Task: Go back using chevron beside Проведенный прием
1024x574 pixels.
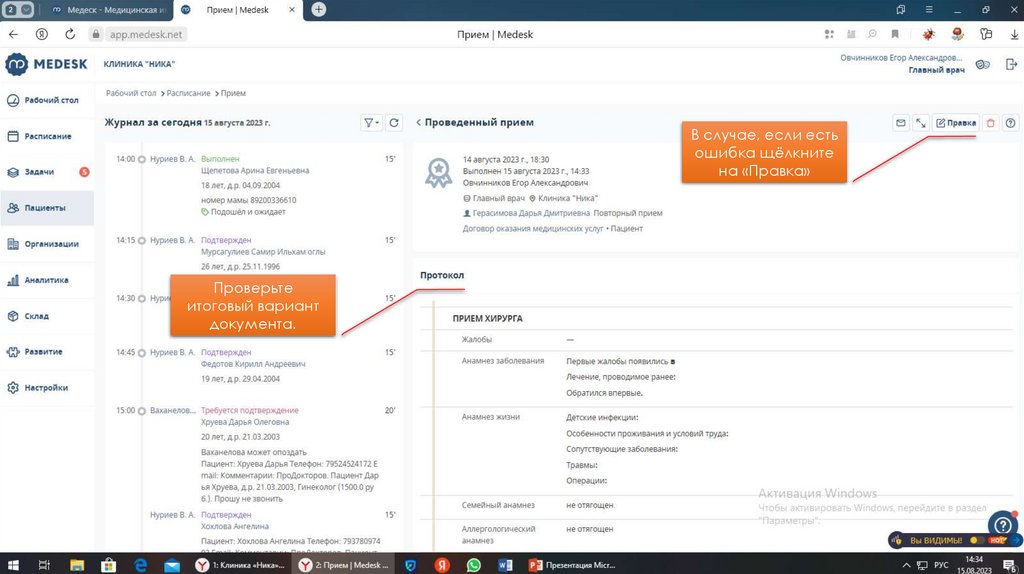Action: 418,123
